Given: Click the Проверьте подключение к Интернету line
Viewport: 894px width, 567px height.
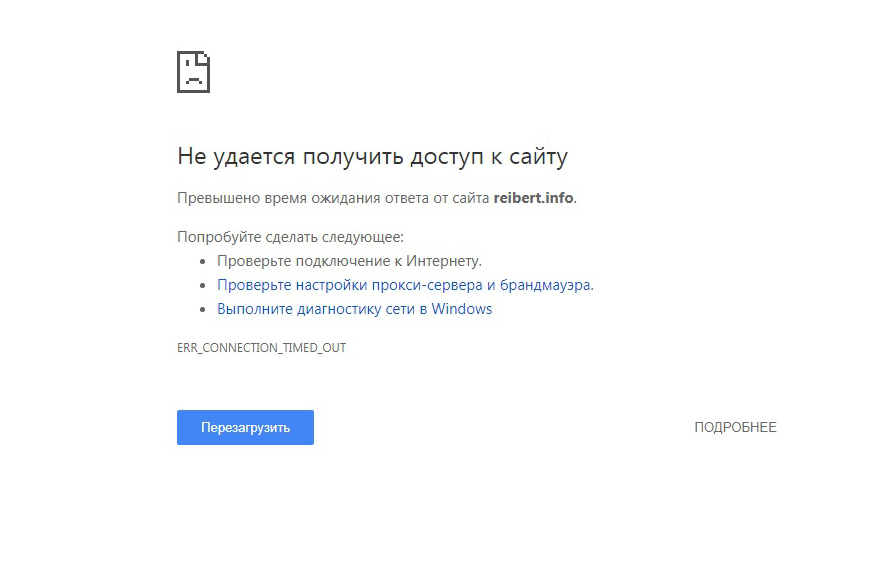Looking at the screenshot, I should (349, 261).
